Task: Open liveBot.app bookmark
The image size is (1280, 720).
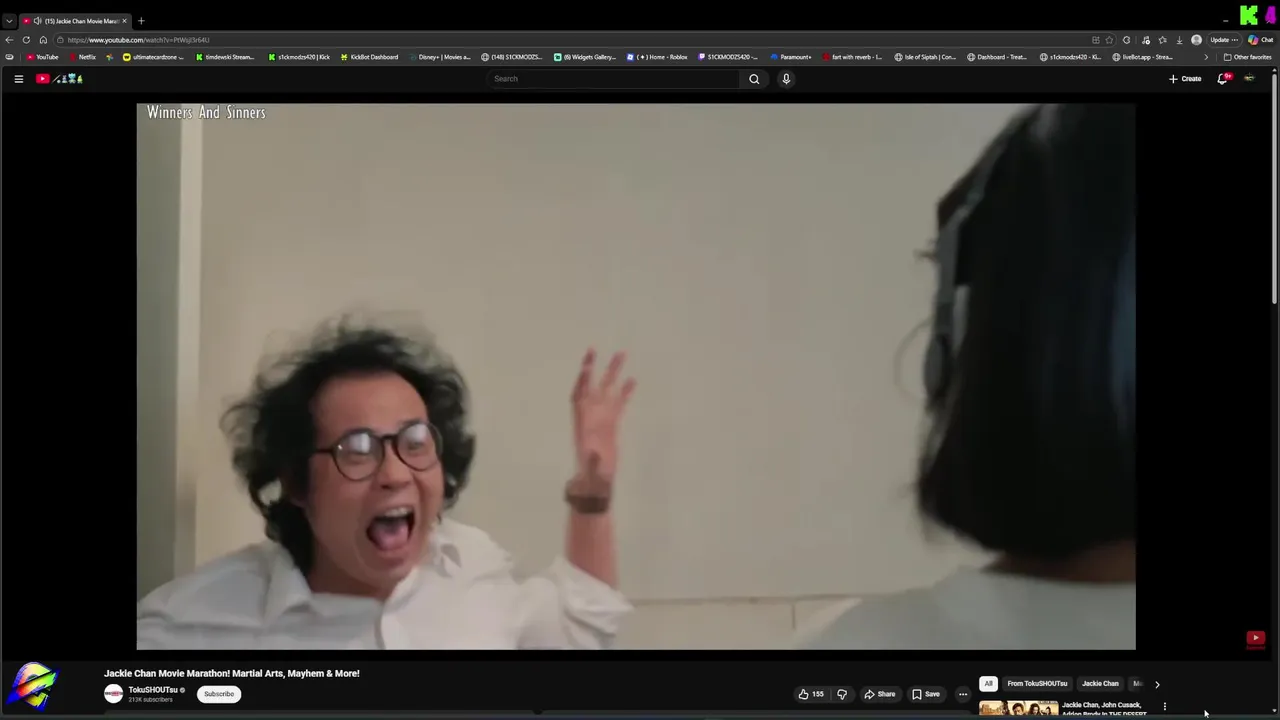Action: (1142, 57)
